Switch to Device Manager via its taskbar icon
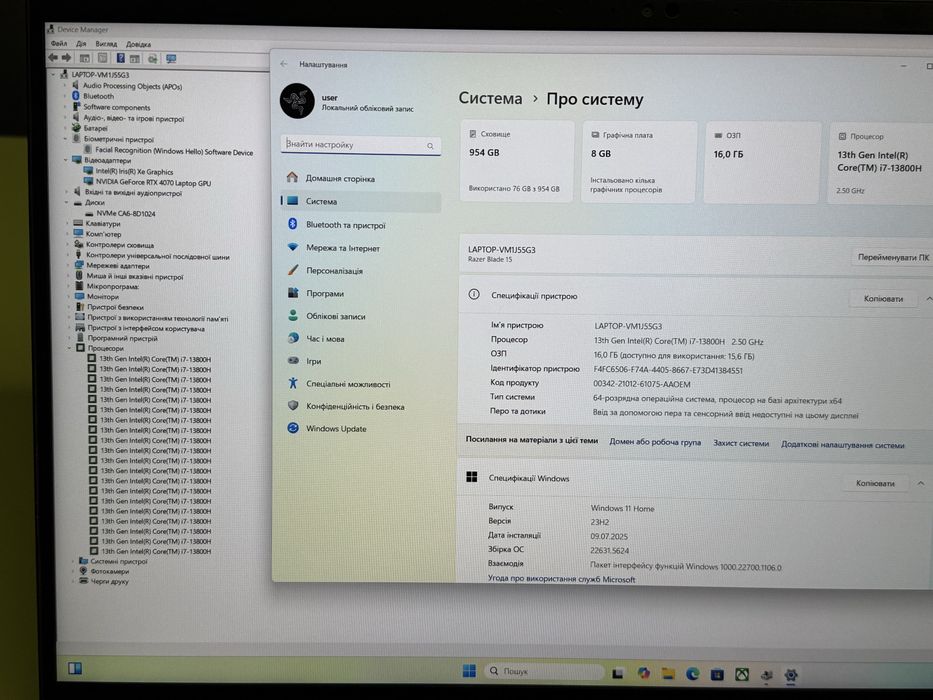Viewport: 933px width, 700px height. pos(766,674)
